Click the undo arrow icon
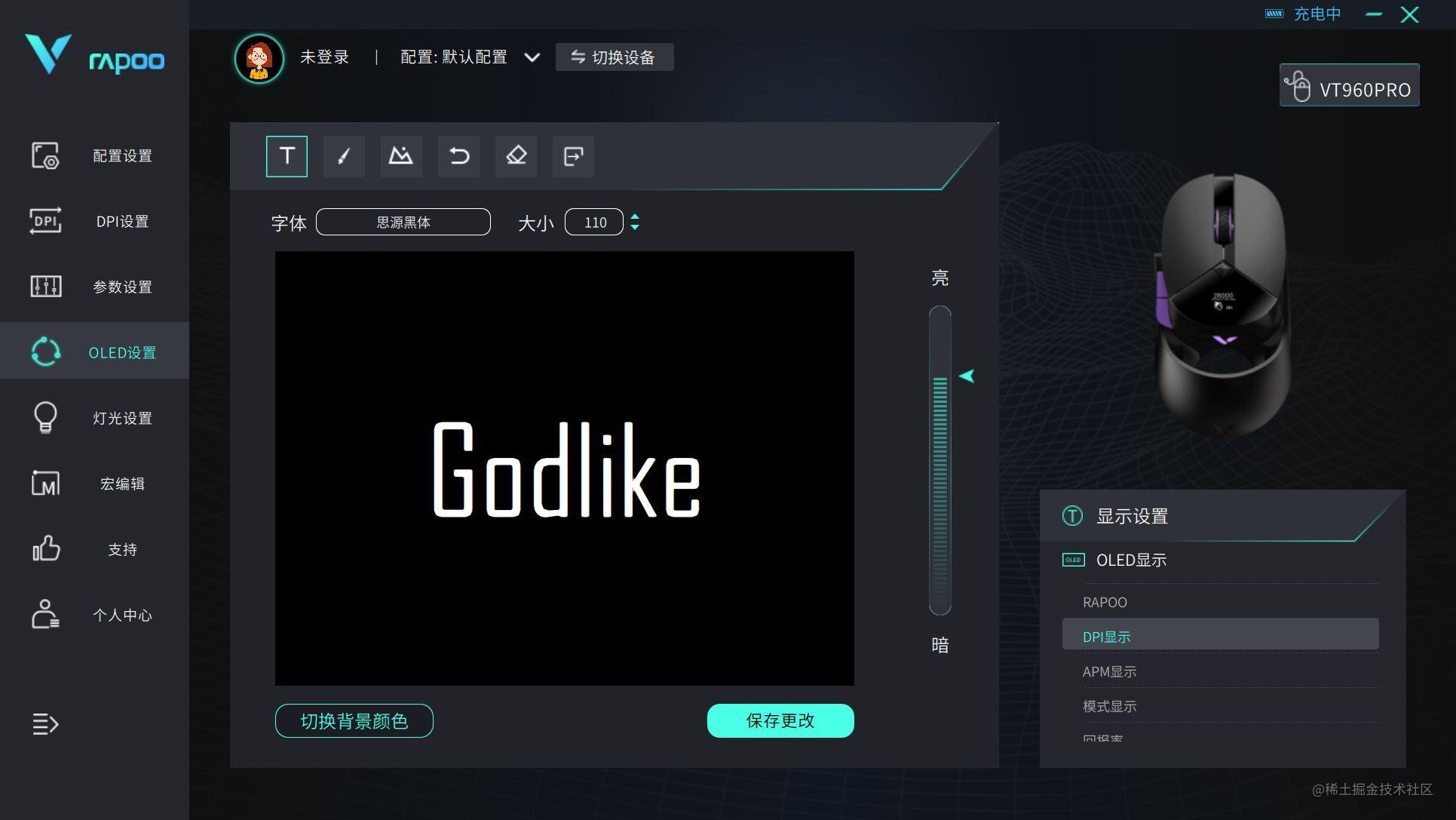 458,156
